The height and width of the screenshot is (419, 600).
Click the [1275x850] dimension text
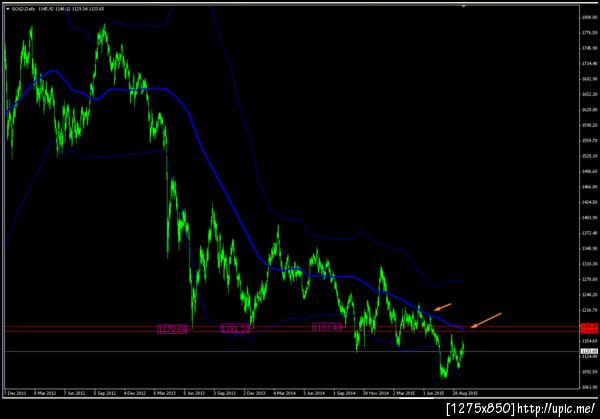click(x=481, y=409)
